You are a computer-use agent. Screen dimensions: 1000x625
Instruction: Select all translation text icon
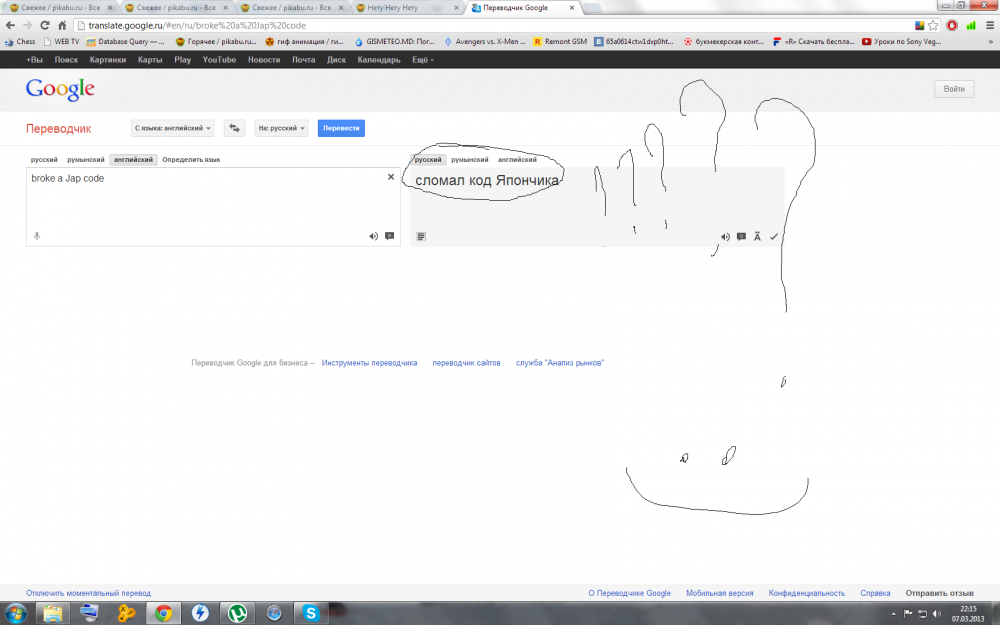pos(421,237)
